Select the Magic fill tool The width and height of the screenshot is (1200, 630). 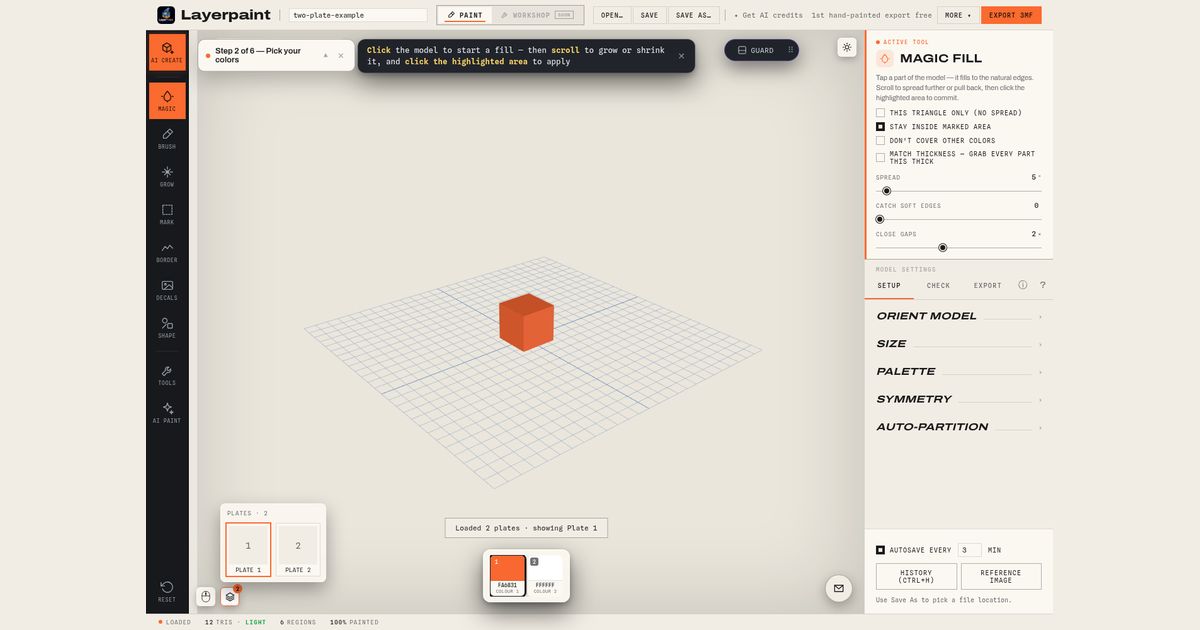coord(167,101)
